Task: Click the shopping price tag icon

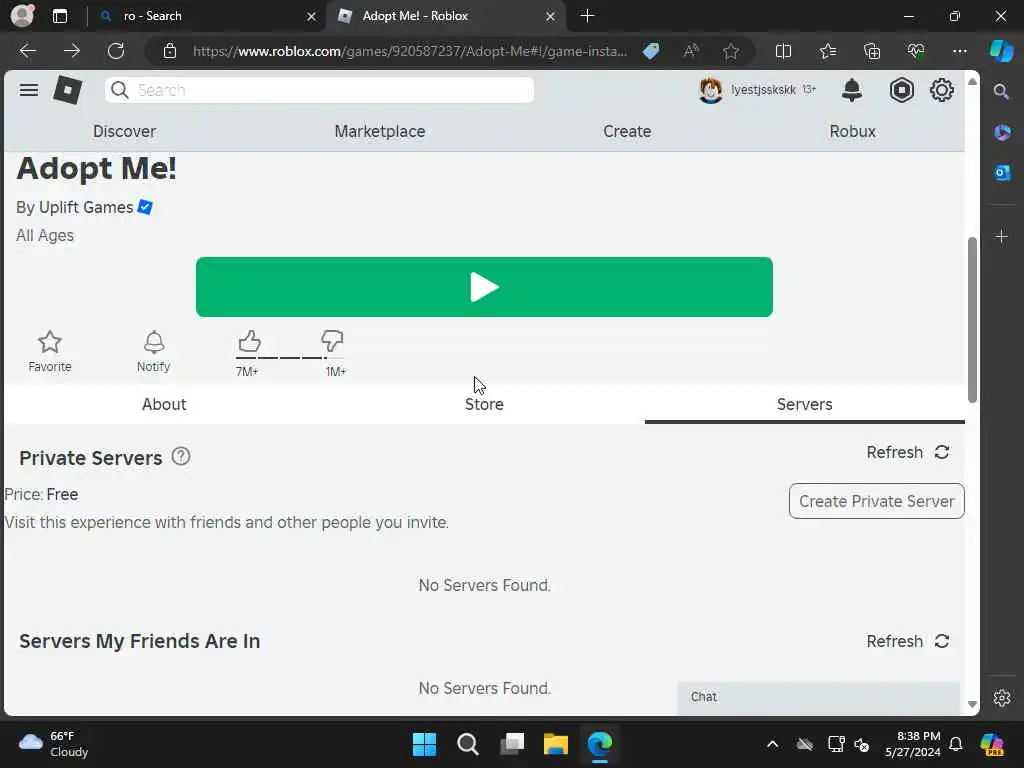Action: [x=651, y=51]
